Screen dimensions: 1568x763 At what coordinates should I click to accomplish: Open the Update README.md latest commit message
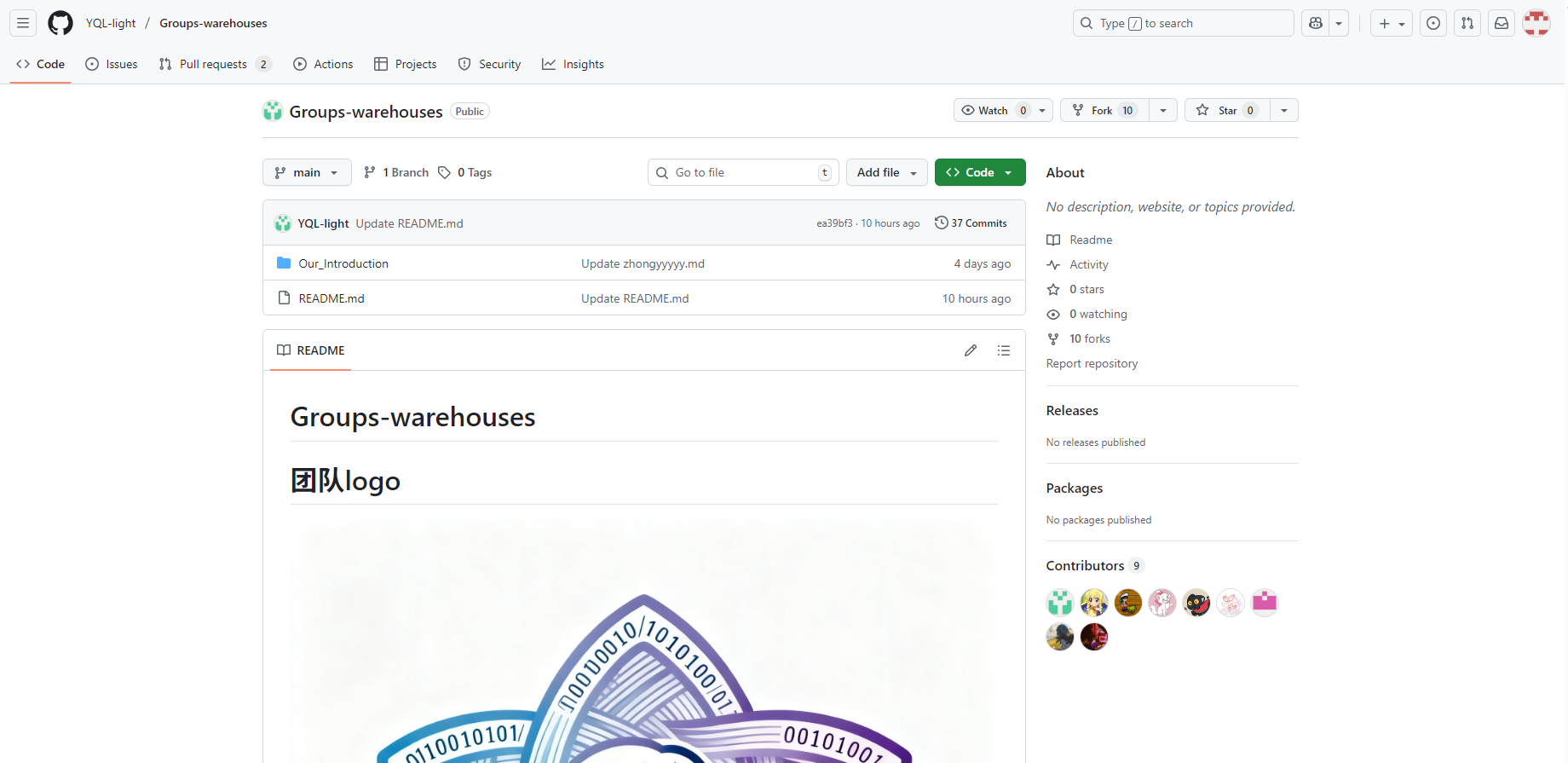click(409, 223)
